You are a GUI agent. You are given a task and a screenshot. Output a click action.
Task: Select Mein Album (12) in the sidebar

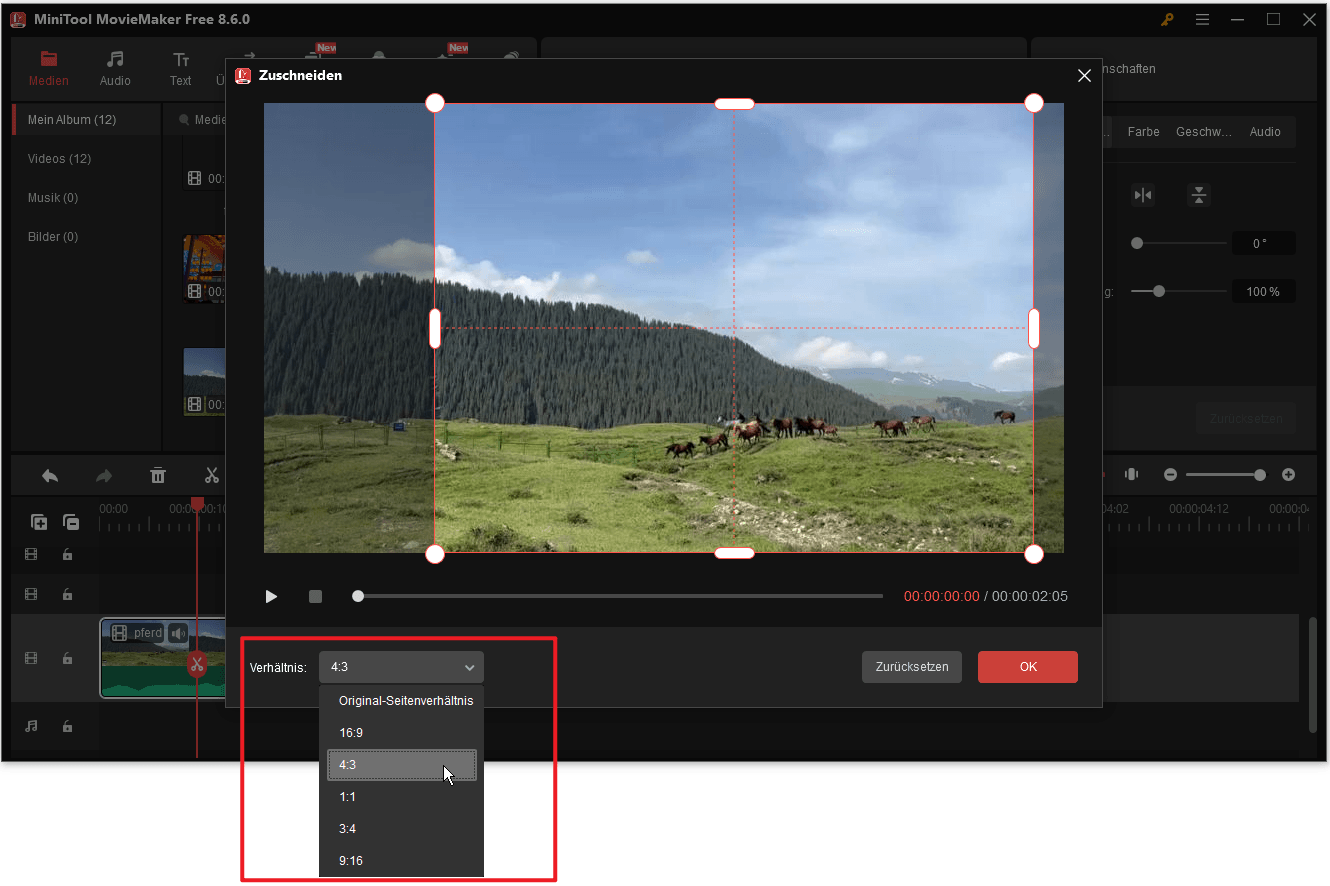[86, 120]
